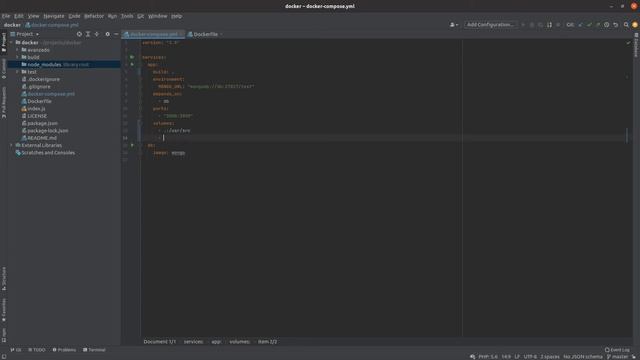Open the Project view dropdown
Image resolution: width=640 pixels, height=360 pixels.
25,34
